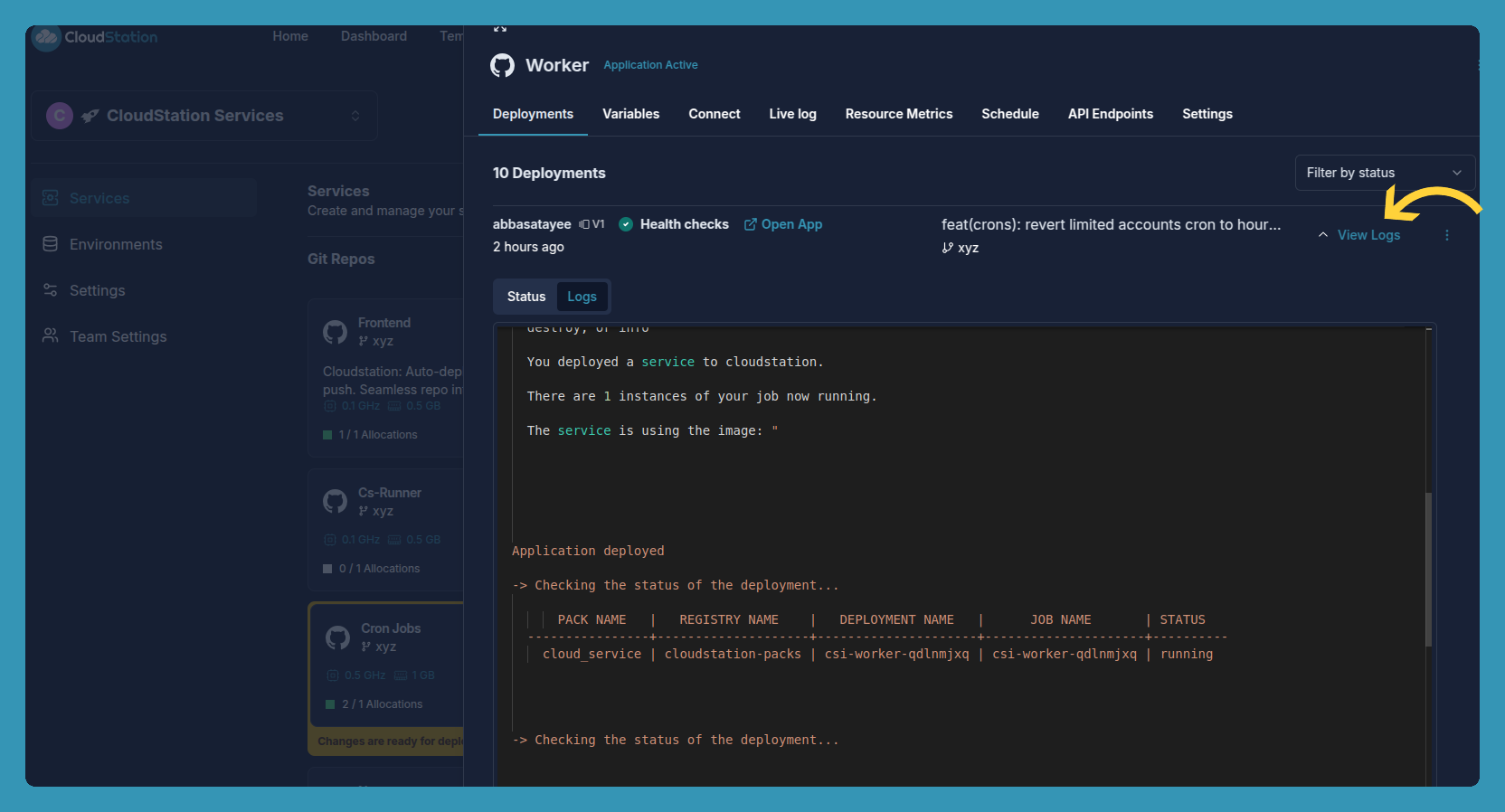
Task: Open the API Endpoints tab
Action: pyautogui.click(x=1111, y=114)
